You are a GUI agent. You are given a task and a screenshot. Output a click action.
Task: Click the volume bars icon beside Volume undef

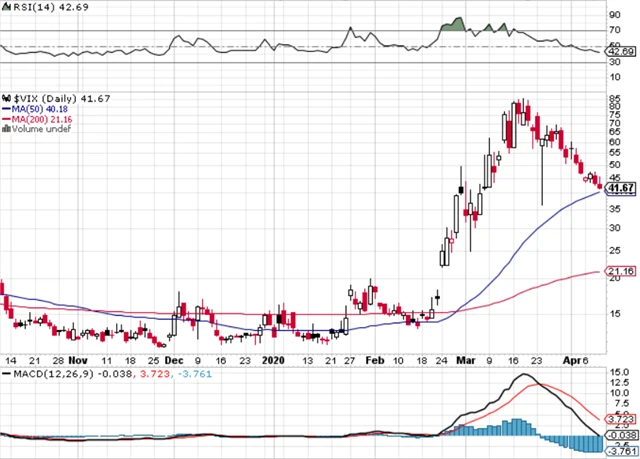(x=6, y=129)
